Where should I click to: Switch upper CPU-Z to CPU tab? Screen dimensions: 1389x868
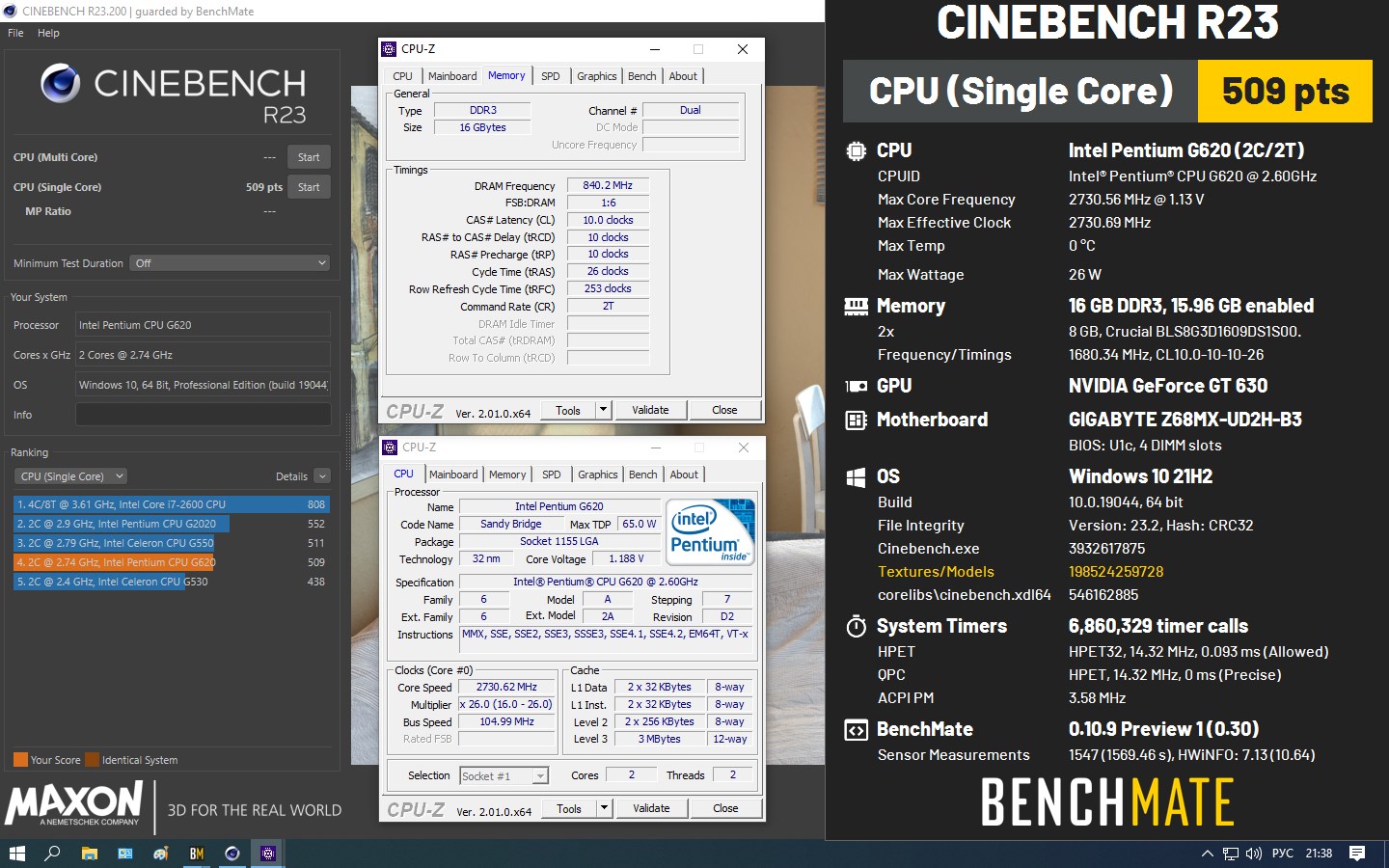[402, 76]
